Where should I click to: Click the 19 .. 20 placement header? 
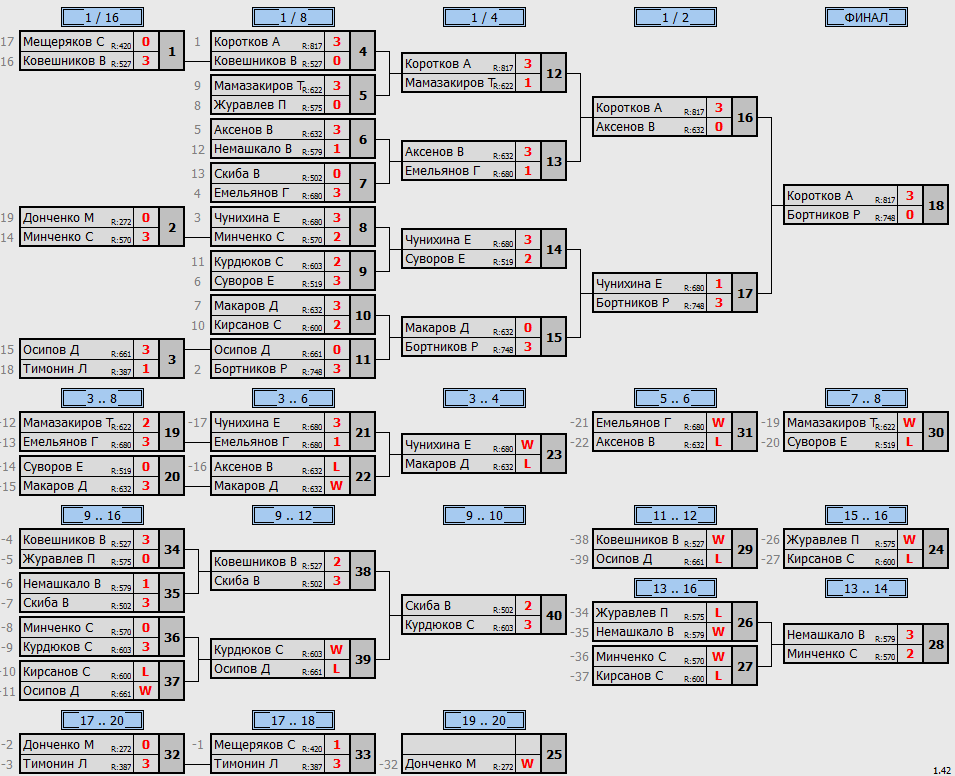[484, 721]
